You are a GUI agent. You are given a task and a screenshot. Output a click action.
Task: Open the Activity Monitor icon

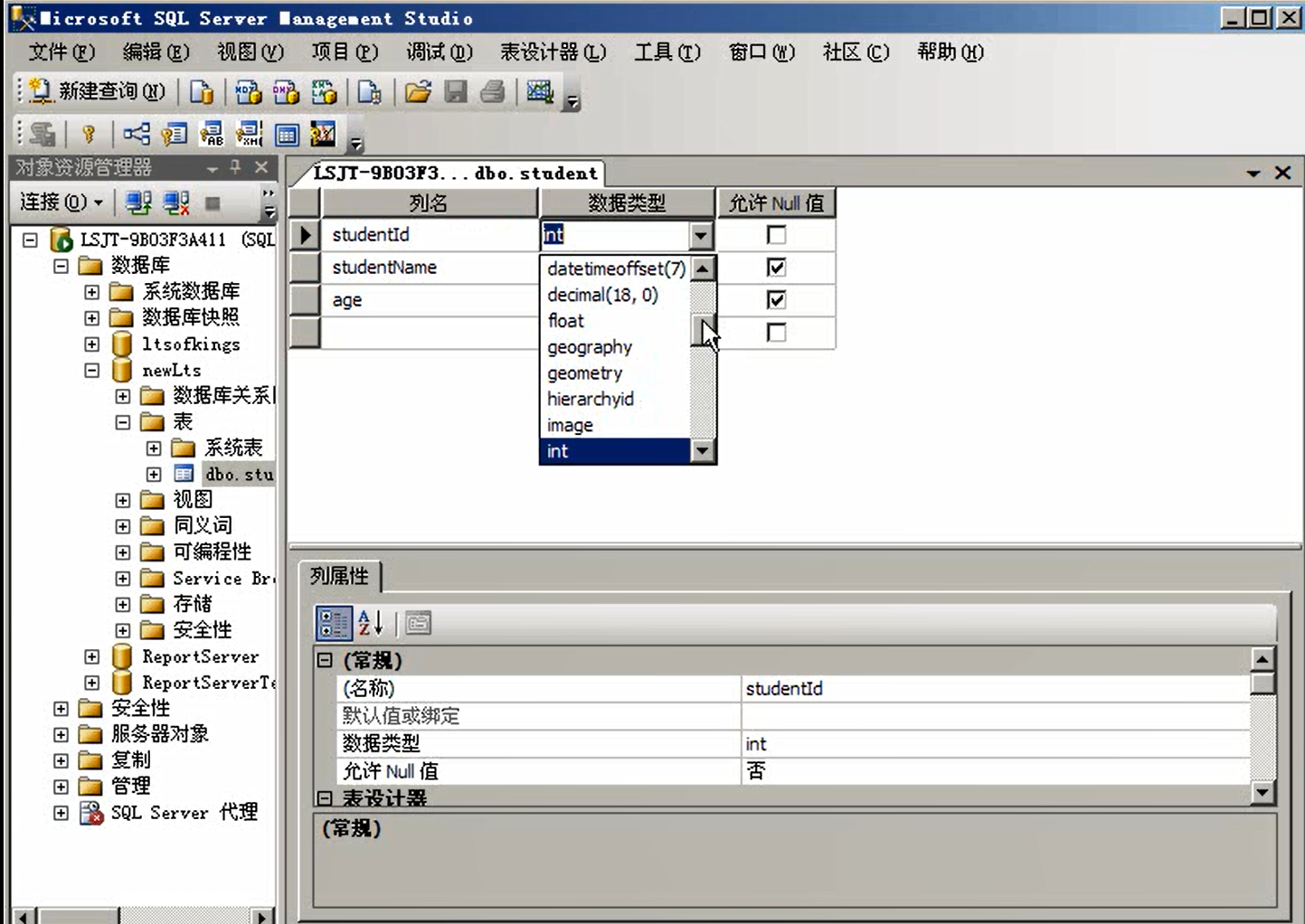[x=540, y=91]
